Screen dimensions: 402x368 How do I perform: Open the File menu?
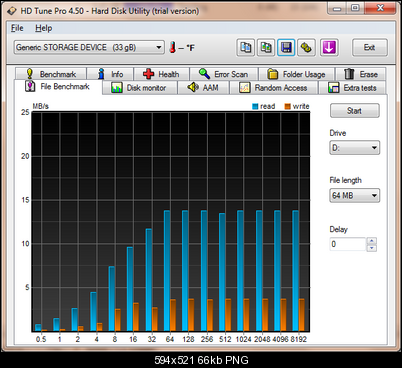[x=17, y=28]
